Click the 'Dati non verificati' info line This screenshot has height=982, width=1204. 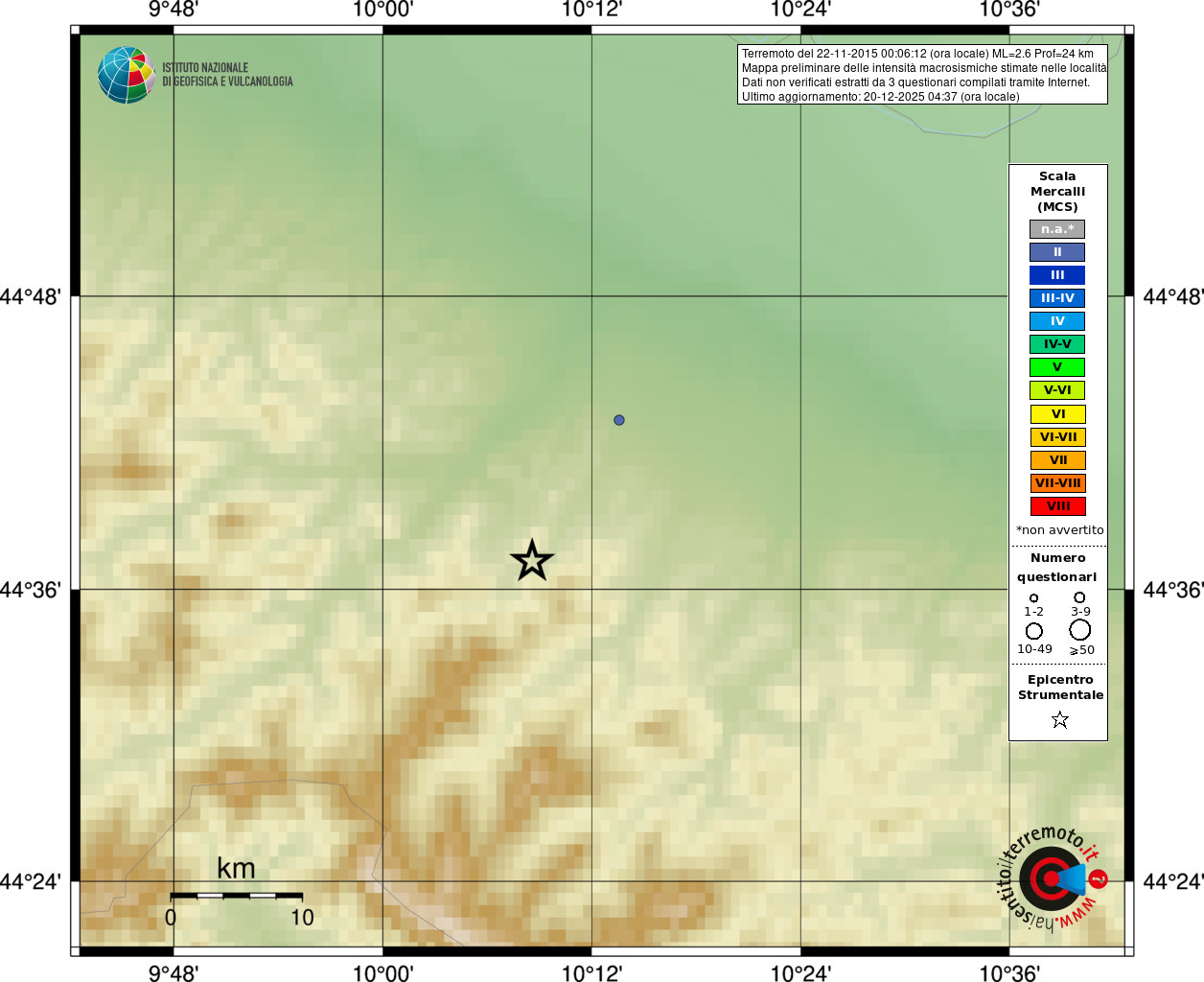[x=915, y=82]
